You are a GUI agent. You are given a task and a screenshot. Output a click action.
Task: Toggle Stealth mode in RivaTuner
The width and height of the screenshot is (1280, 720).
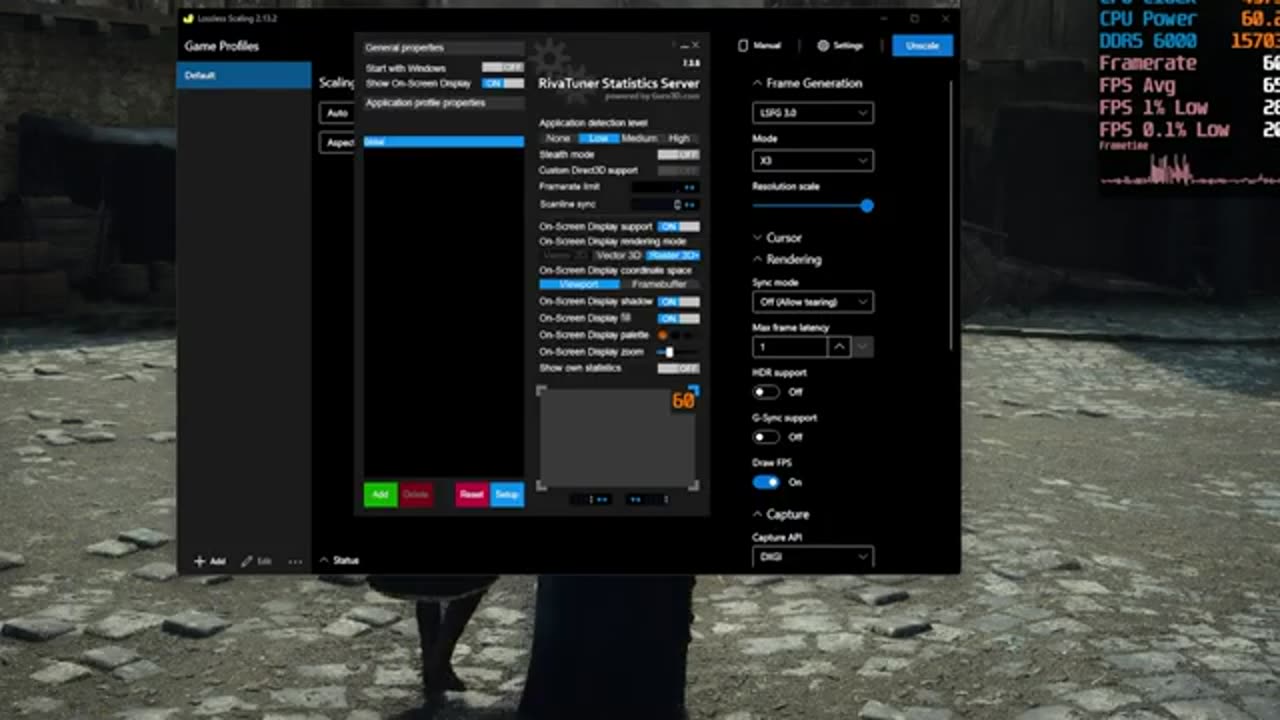[678, 155]
